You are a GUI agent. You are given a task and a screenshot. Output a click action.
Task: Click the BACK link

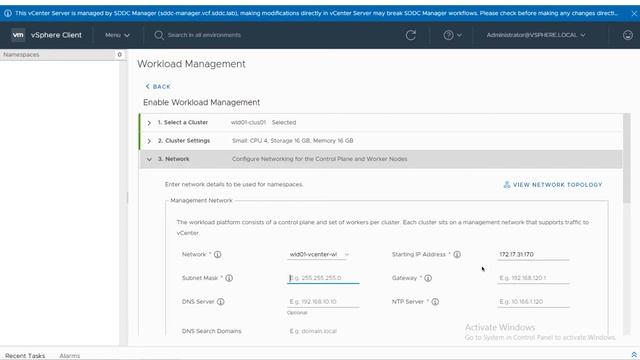click(x=158, y=87)
